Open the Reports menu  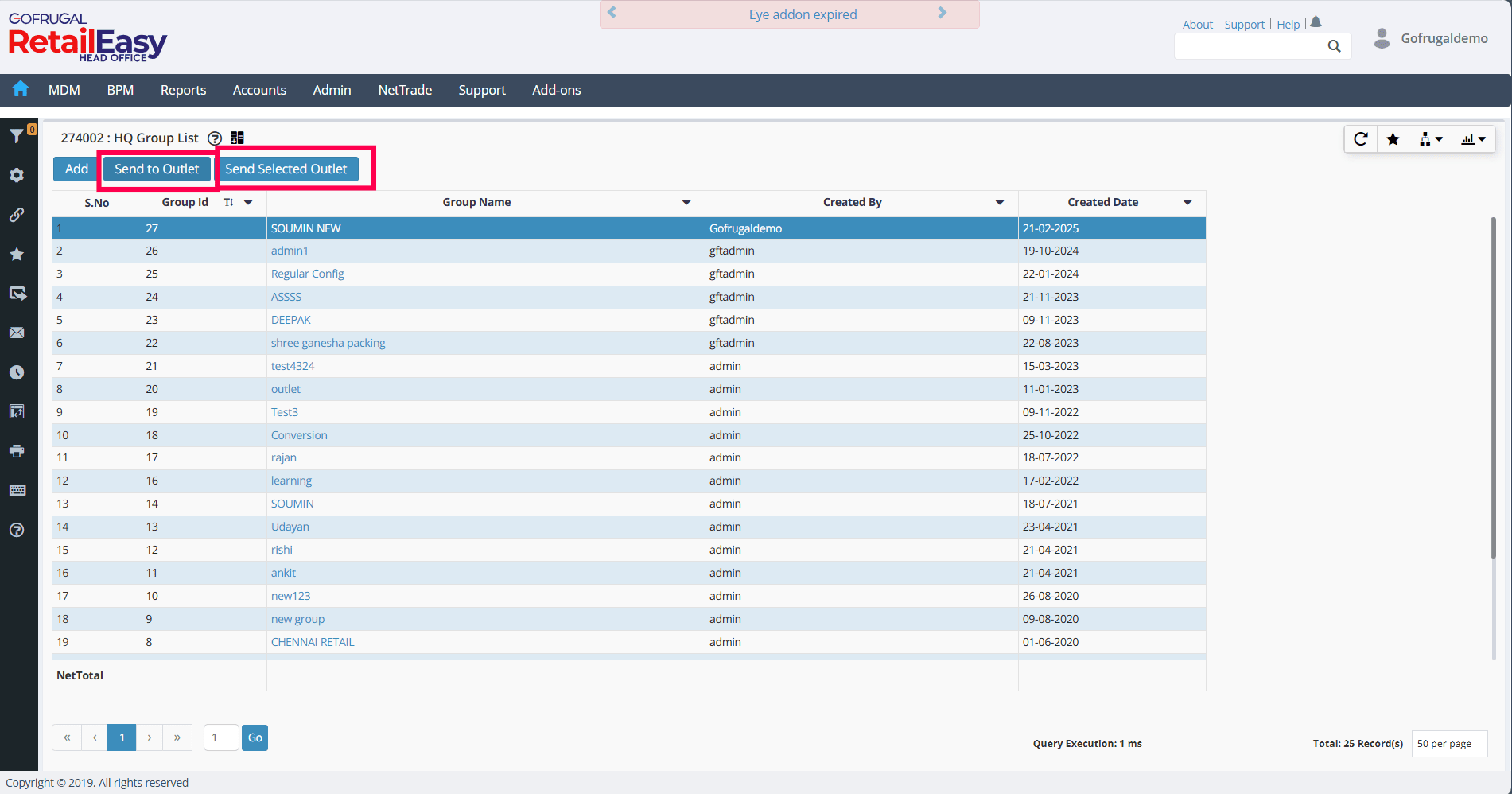(x=183, y=90)
